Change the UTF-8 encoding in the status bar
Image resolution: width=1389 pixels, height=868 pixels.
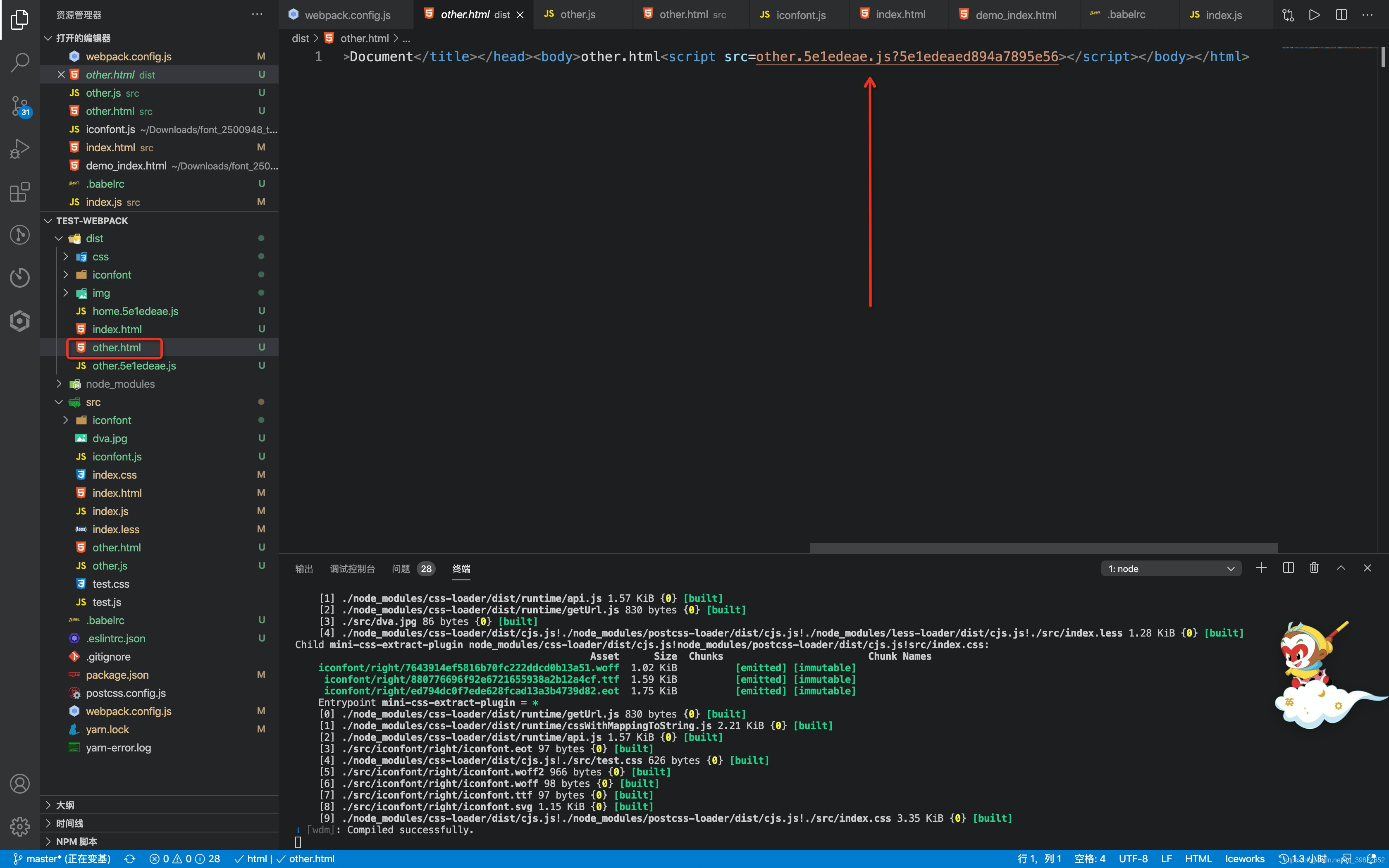pos(1133,859)
